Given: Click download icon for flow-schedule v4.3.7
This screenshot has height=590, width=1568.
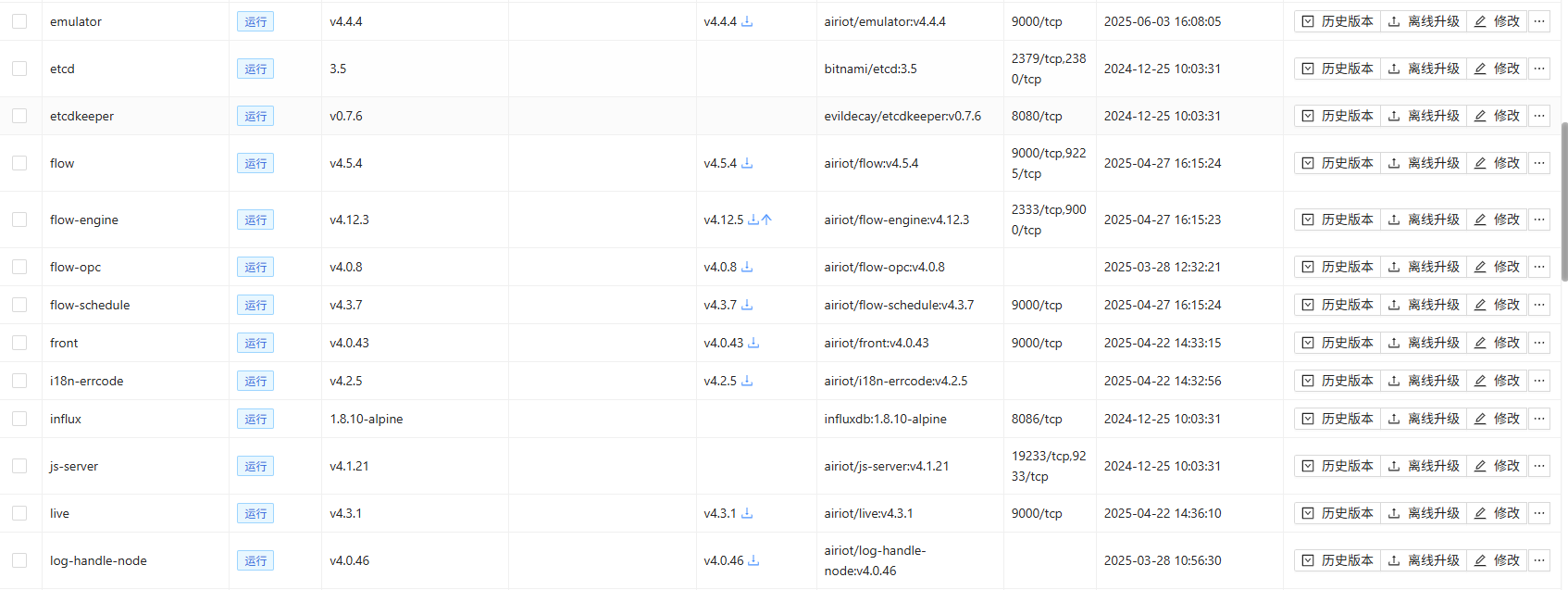Looking at the screenshot, I should point(747,305).
